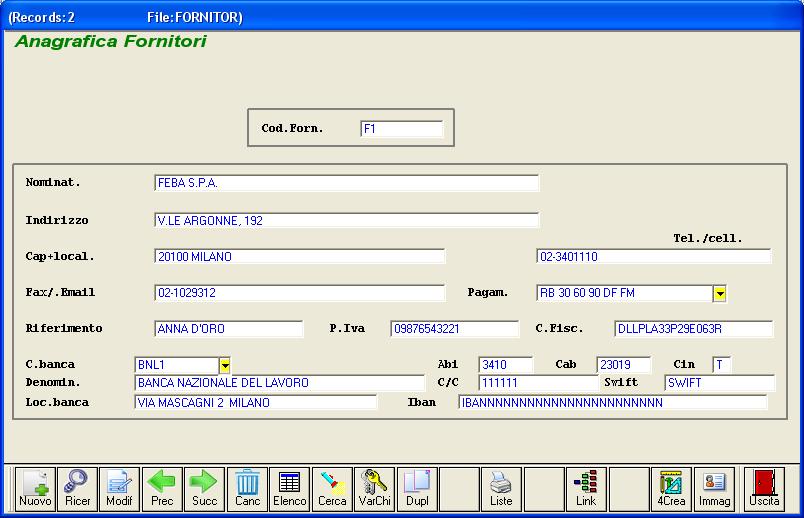The image size is (804, 518).
Task: Open the Elenco list view icon
Action: point(290,489)
